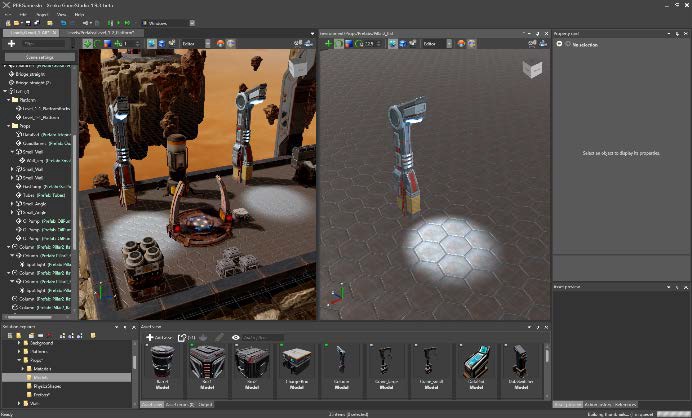Click the orientation cube in right viewport
Screen dimensions: 692x418
tap(534, 68)
